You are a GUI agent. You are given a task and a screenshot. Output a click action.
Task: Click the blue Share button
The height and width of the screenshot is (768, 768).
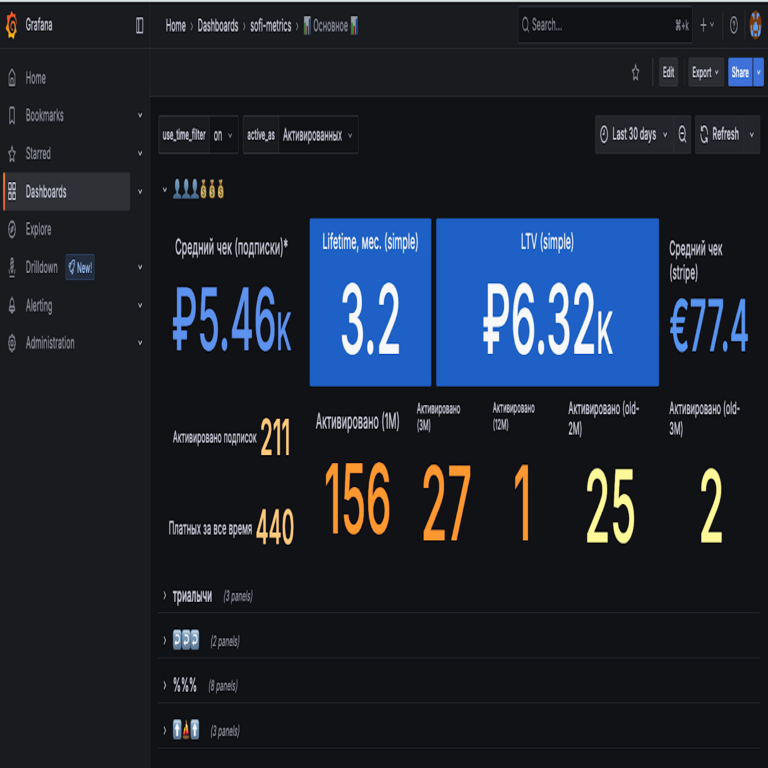[739, 72]
